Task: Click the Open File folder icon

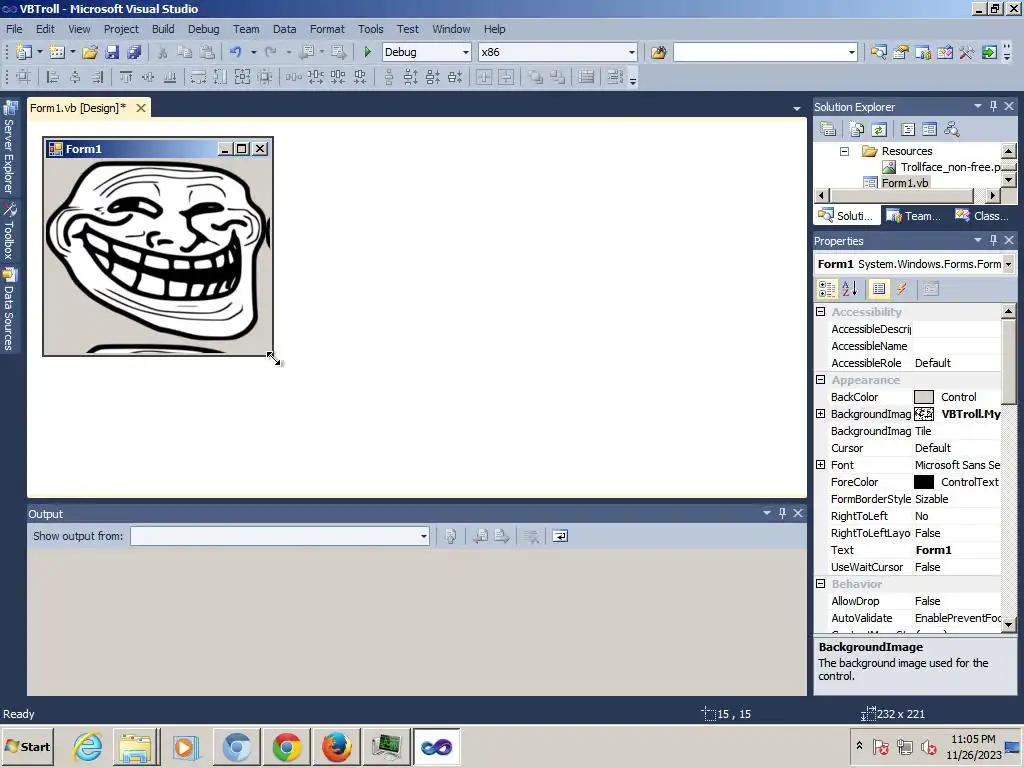Action: point(90,52)
